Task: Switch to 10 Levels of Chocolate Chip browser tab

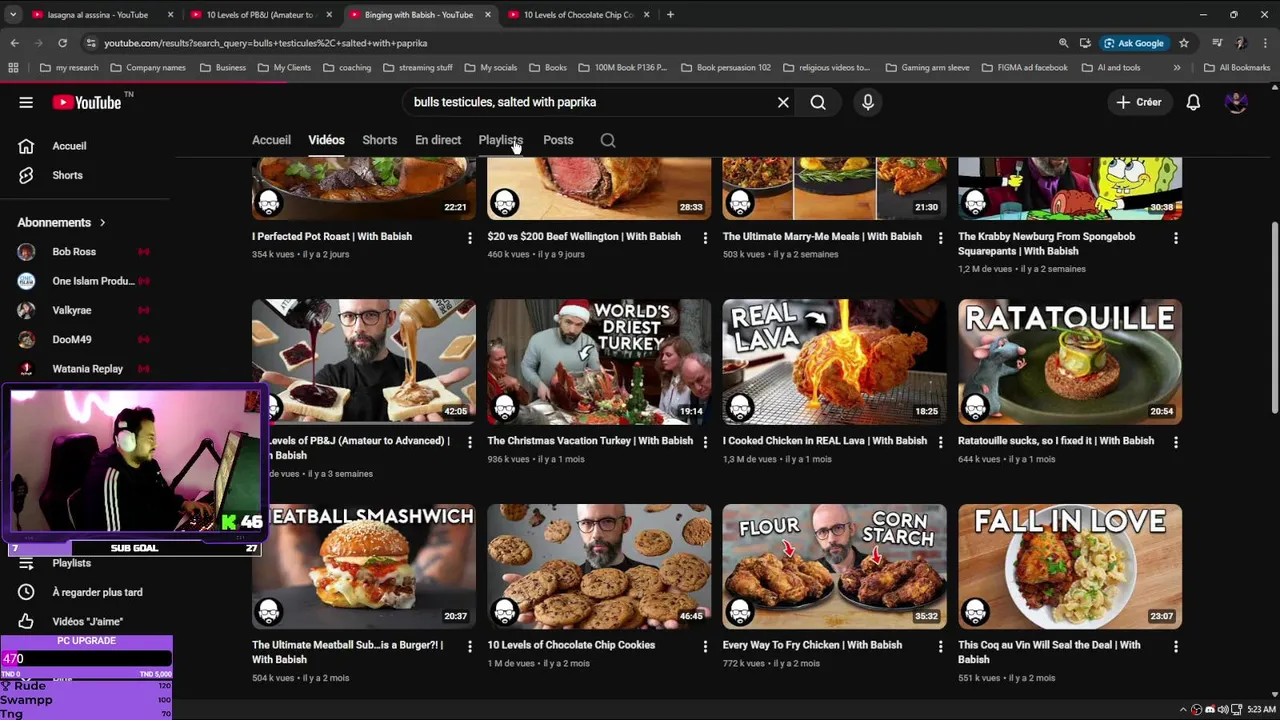Action: point(578,15)
